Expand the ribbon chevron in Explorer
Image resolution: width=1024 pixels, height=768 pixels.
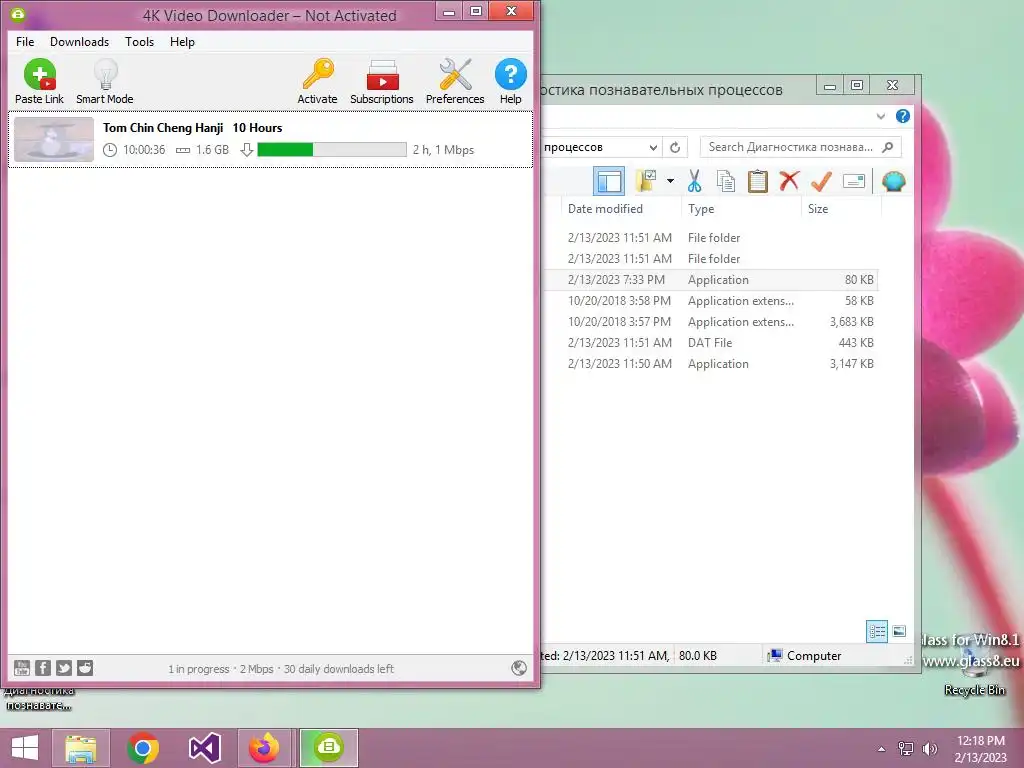tap(880, 116)
